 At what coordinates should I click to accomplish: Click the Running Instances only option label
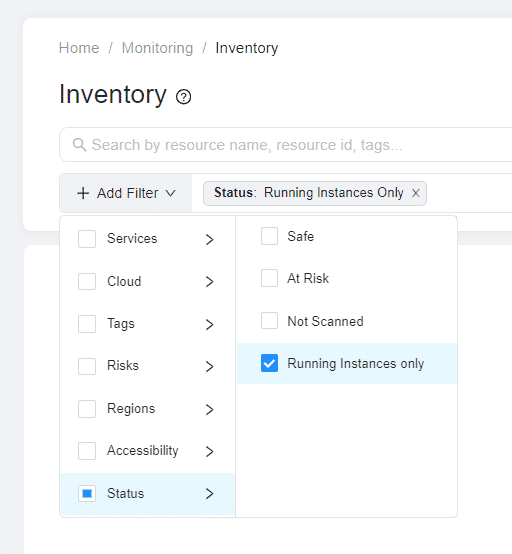pos(355,364)
